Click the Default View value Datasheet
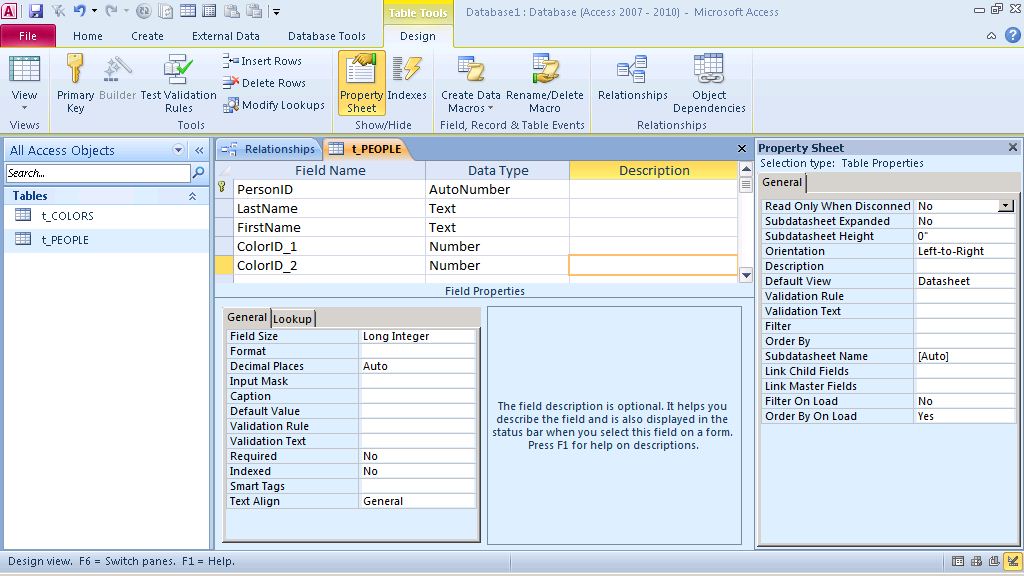The height and width of the screenshot is (576, 1024). click(x=965, y=281)
